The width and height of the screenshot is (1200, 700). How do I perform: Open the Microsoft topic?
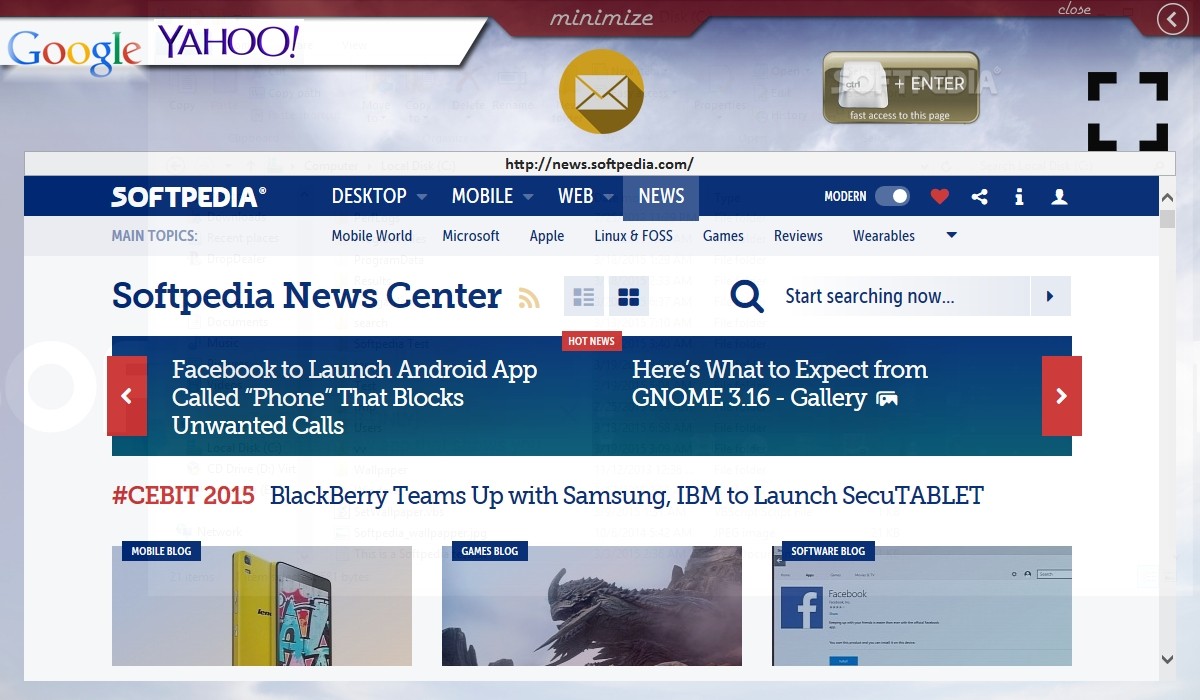pos(471,236)
